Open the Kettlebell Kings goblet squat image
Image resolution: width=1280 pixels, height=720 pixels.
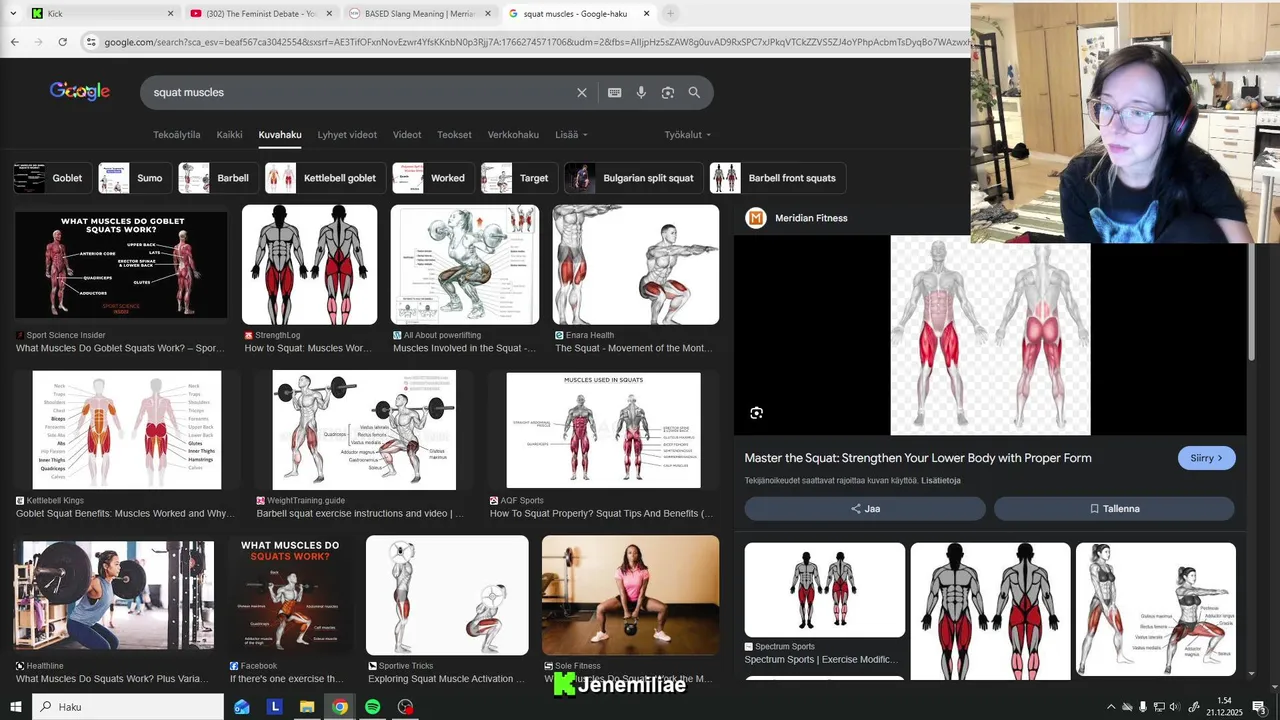click(x=127, y=430)
